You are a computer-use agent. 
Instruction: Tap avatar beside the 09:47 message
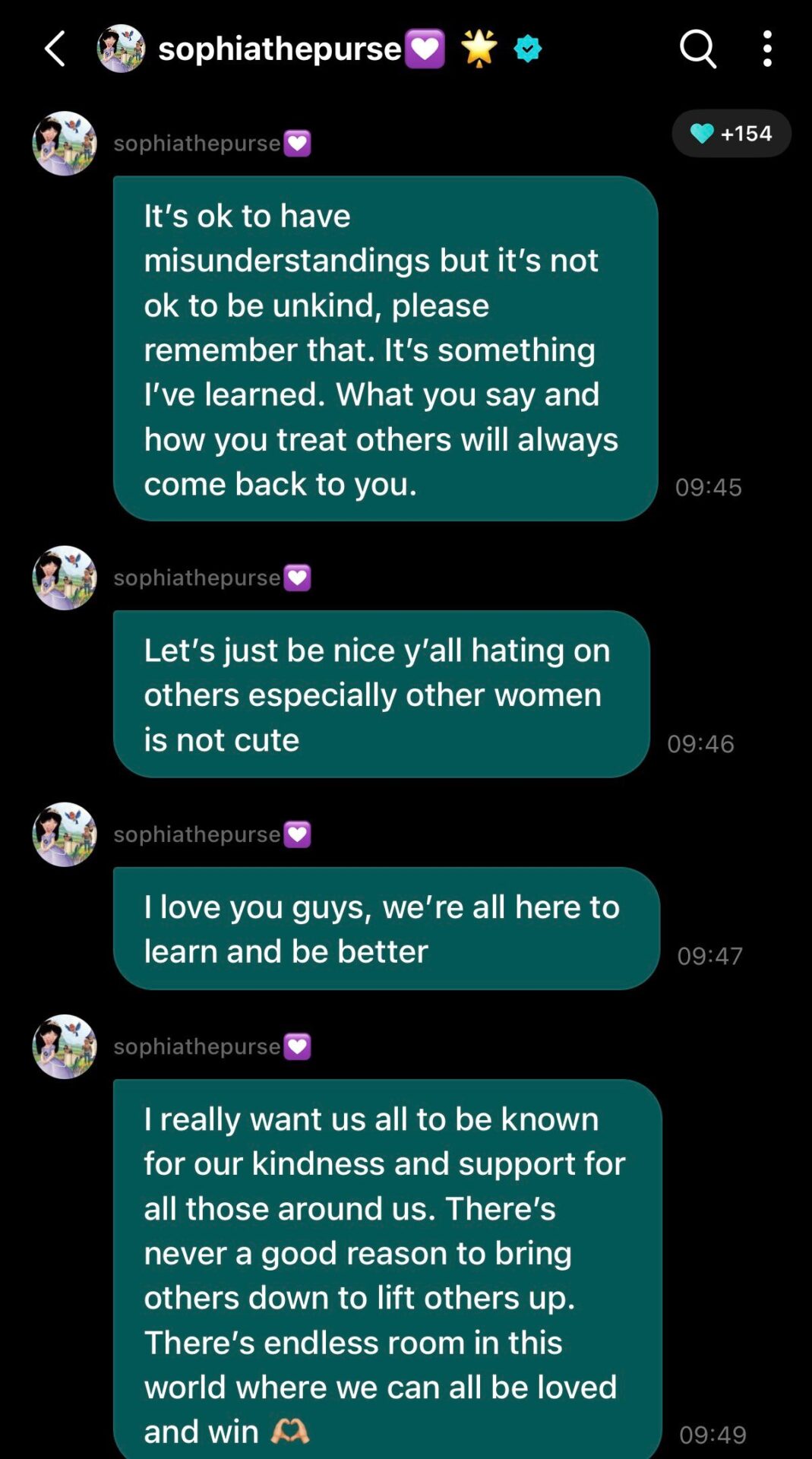coord(65,835)
